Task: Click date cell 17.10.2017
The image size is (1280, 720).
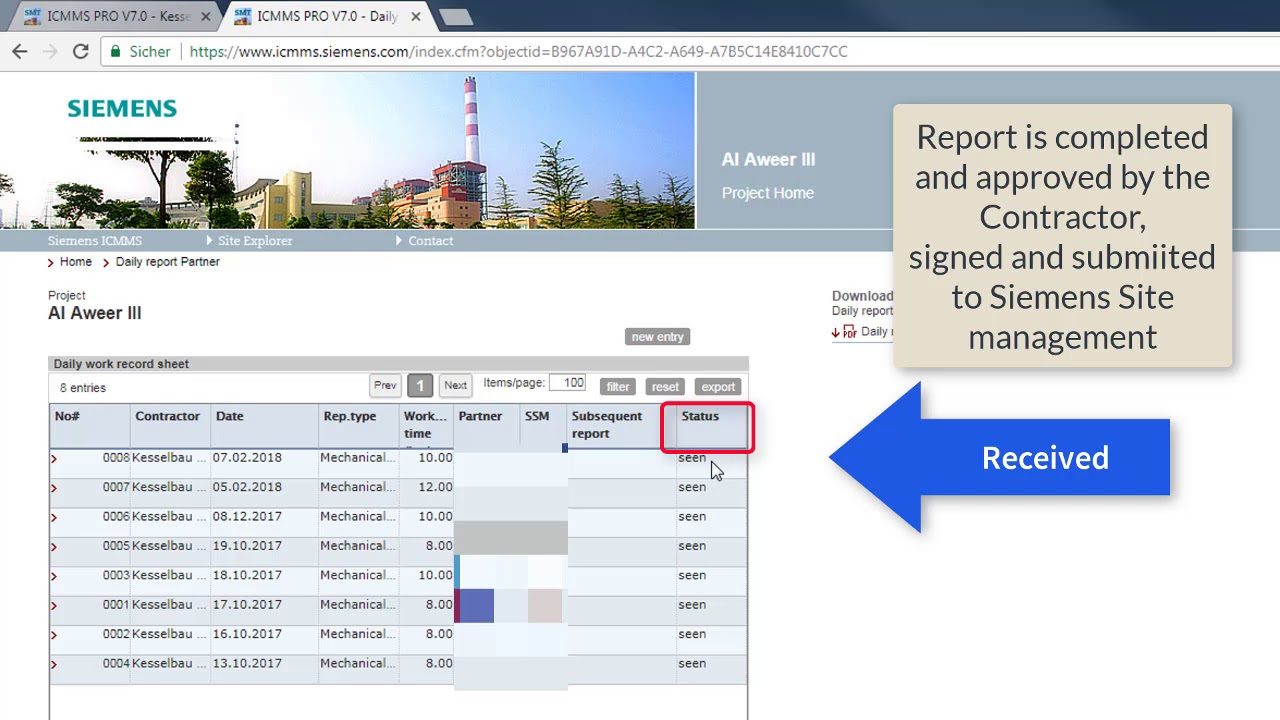Action: (247, 605)
